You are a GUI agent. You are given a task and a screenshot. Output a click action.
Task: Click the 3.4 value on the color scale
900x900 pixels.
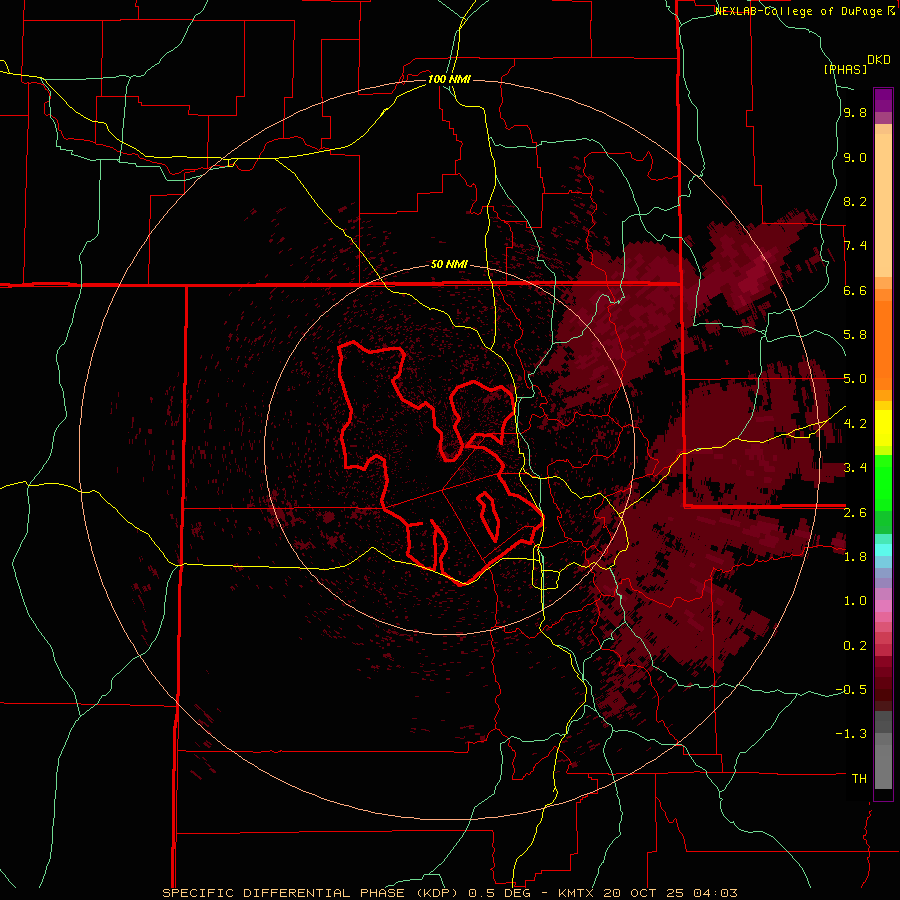855,468
